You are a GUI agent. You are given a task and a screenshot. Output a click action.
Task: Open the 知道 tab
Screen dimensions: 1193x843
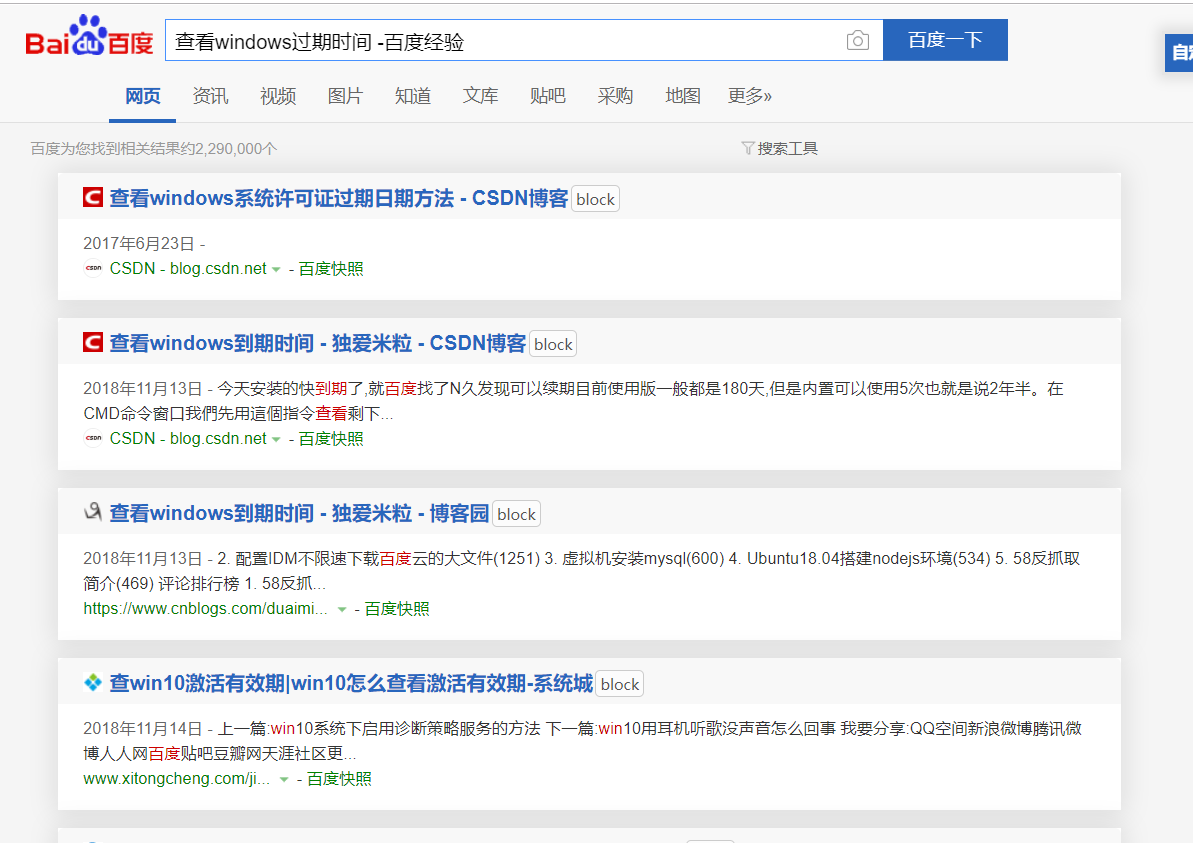[x=413, y=96]
